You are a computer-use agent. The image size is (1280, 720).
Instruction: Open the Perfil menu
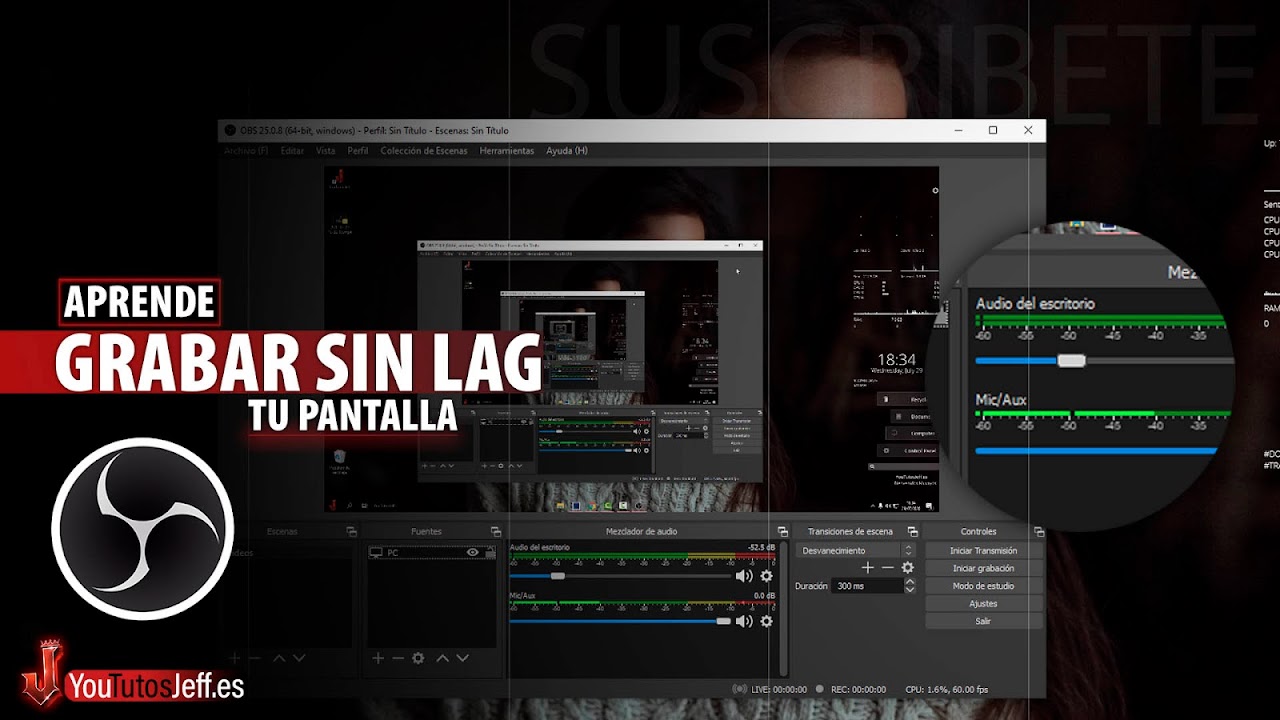pos(358,151)
